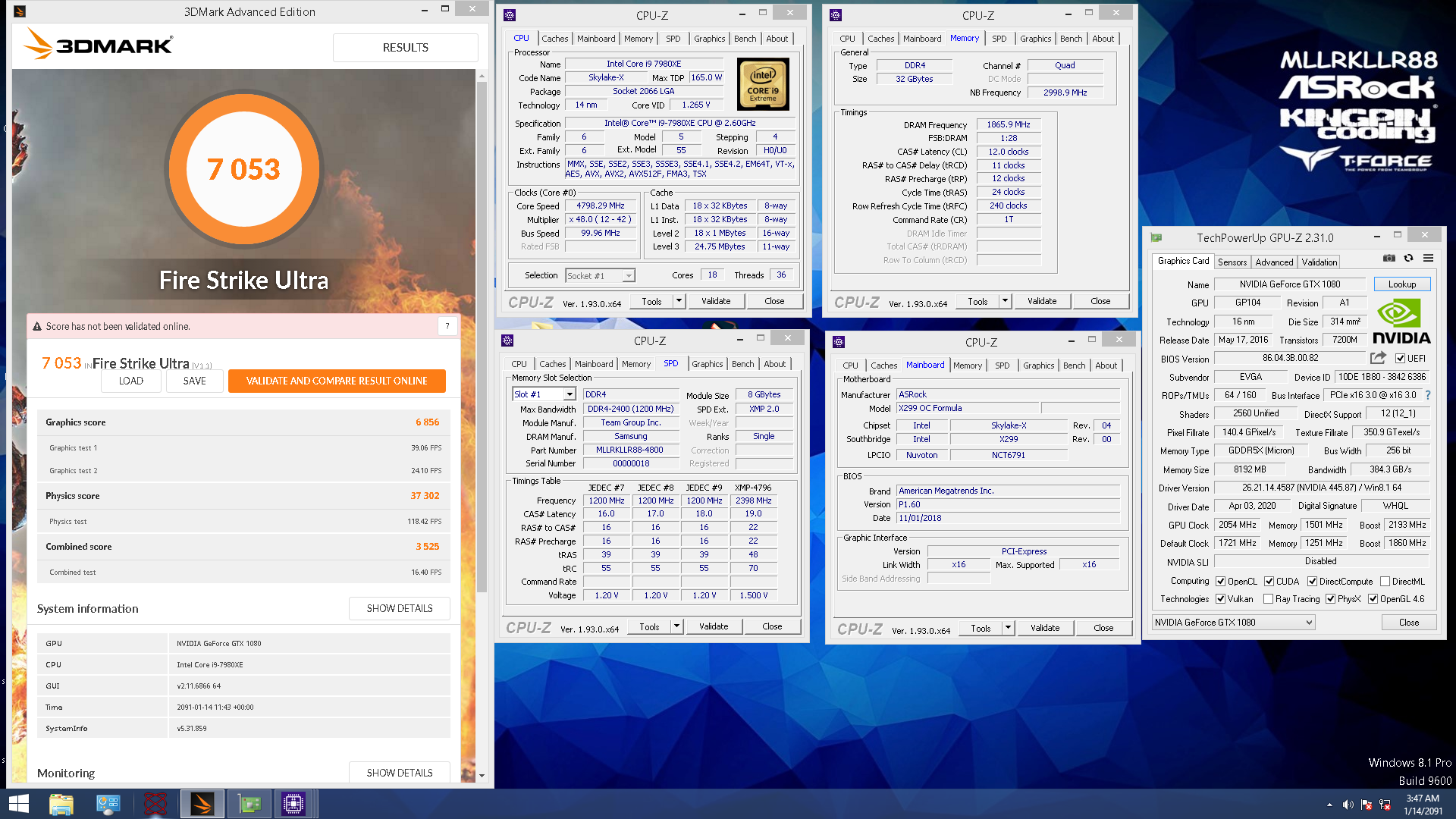The height and width of the screenshot is (819, 1456).
Task: Expand Tools arrow in CPU-Z SPD window
Action: 676,626
